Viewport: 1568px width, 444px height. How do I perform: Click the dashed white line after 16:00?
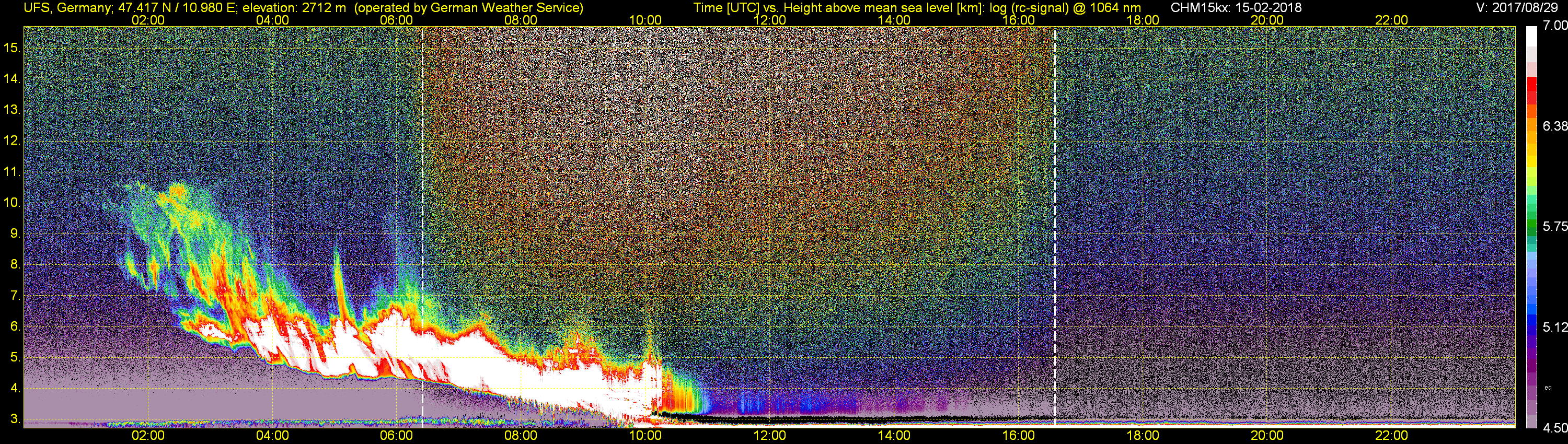[1055, 227]
